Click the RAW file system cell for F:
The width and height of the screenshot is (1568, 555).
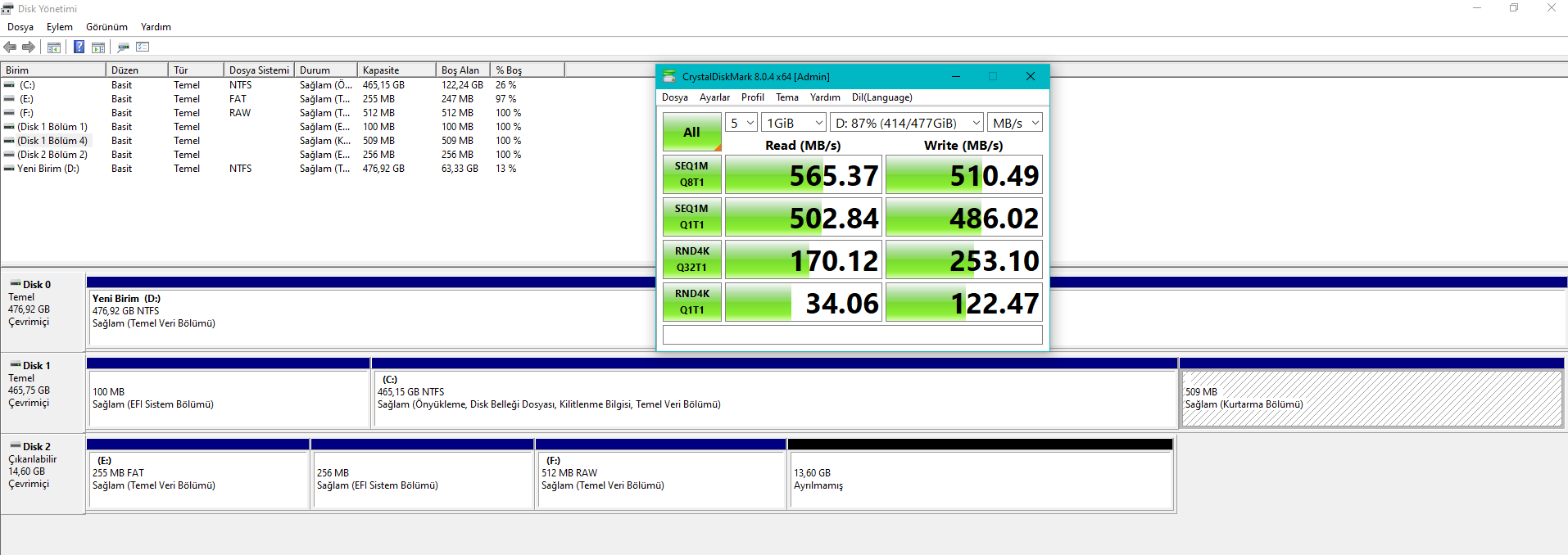coord(240,113)
